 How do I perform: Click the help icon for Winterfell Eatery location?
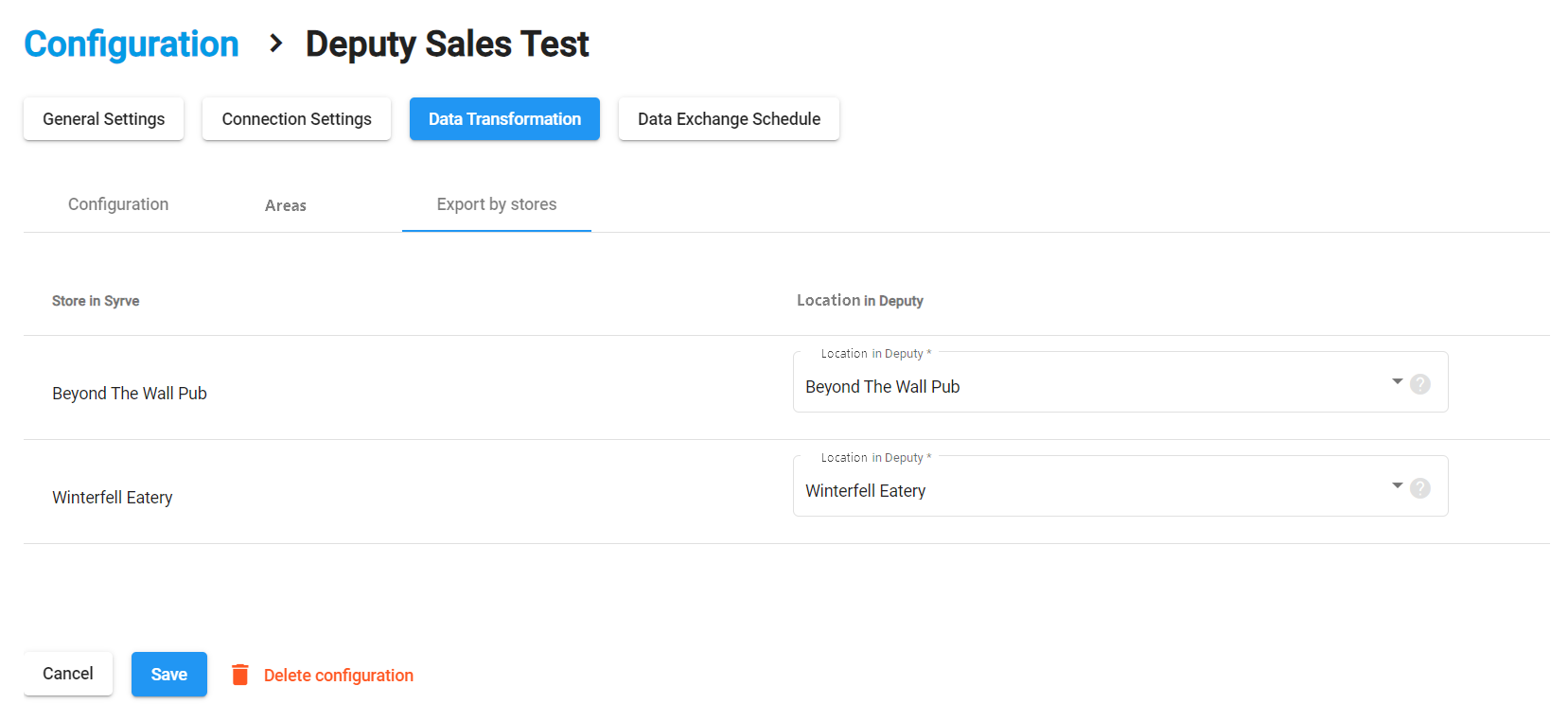click(1419, 488)
